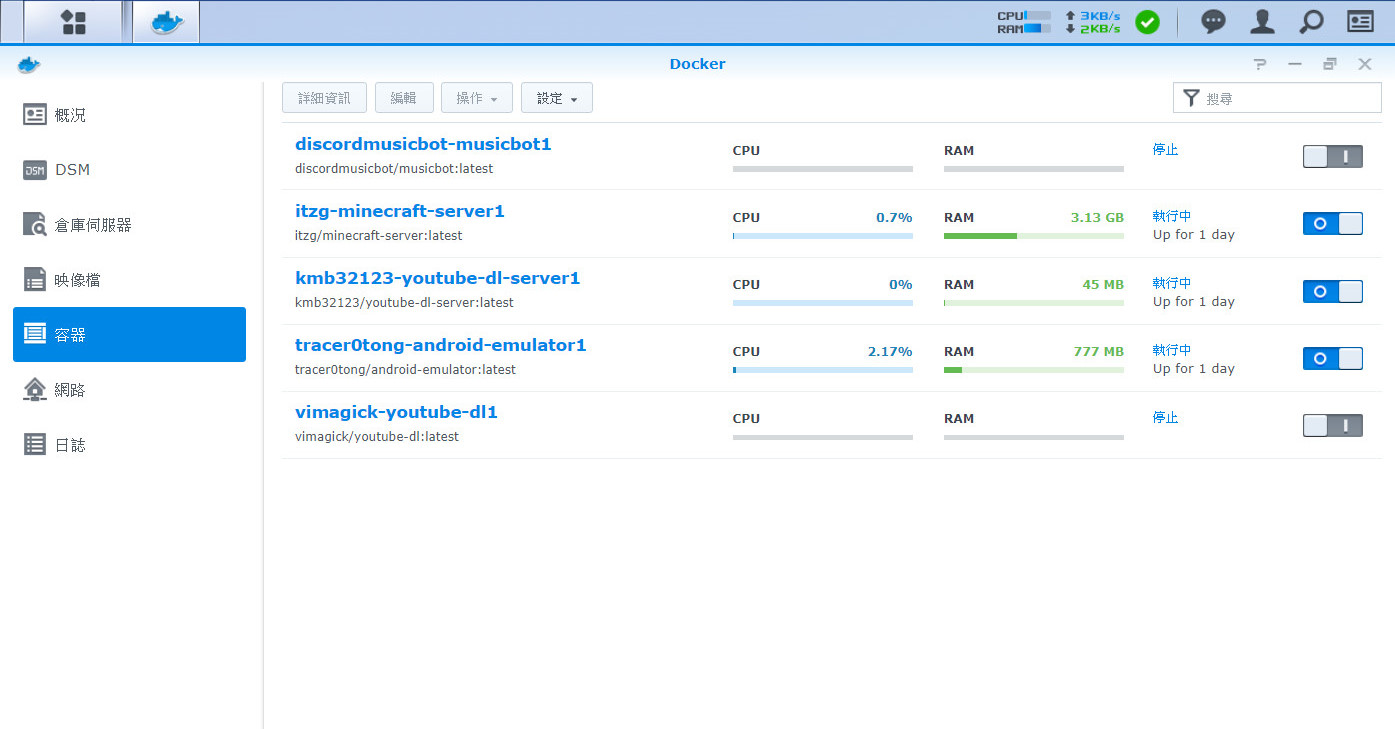Image resolution: width=1395 pixels, height=729 pixels.
Task: Click the 容器 container icon
Action: 35,334
